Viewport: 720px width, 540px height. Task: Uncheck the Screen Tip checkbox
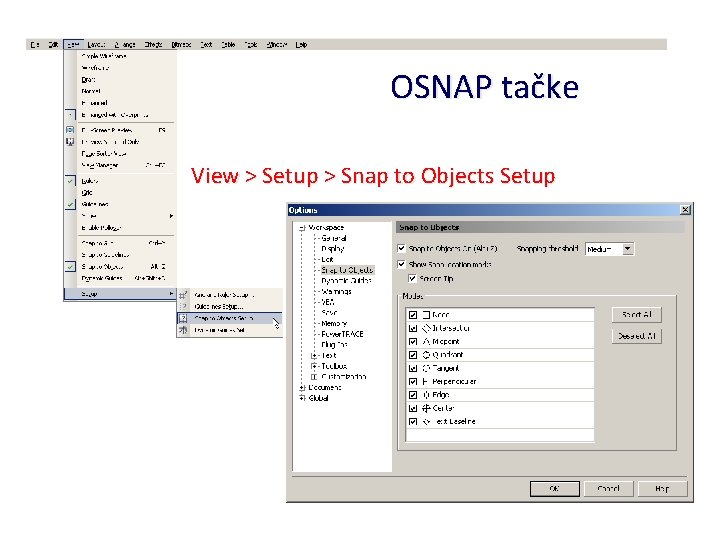(x=412, y=279)
